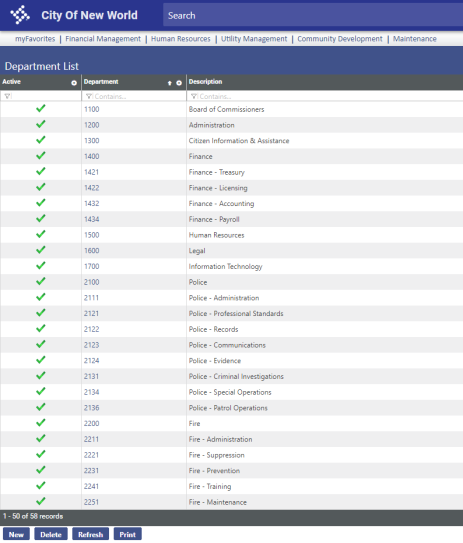Viewport: 463px width, 543px height.
Task: Toggle the active checkmark for department 2200 Fire
Action: pos(41,423)
